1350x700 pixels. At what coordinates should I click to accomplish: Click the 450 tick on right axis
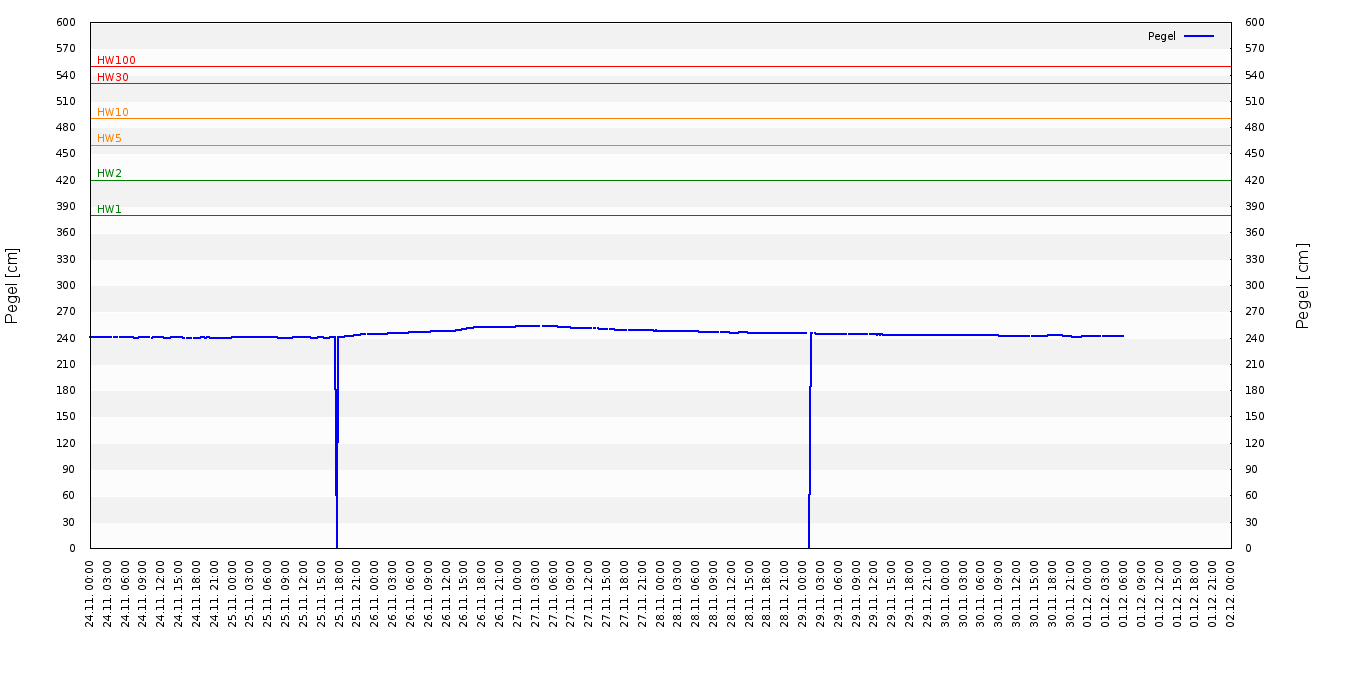pyautogui.click(x=1254, y=153)
